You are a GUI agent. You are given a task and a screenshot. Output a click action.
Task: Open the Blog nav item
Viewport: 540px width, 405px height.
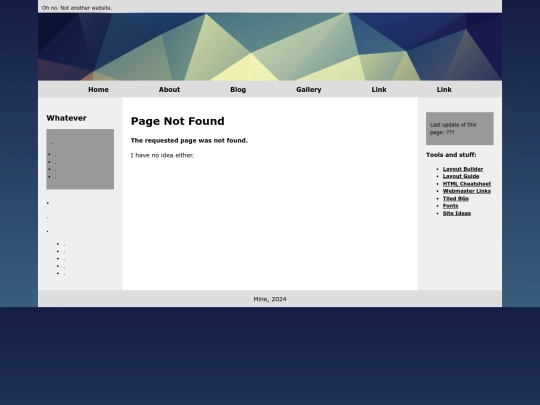tap(238, 90)
